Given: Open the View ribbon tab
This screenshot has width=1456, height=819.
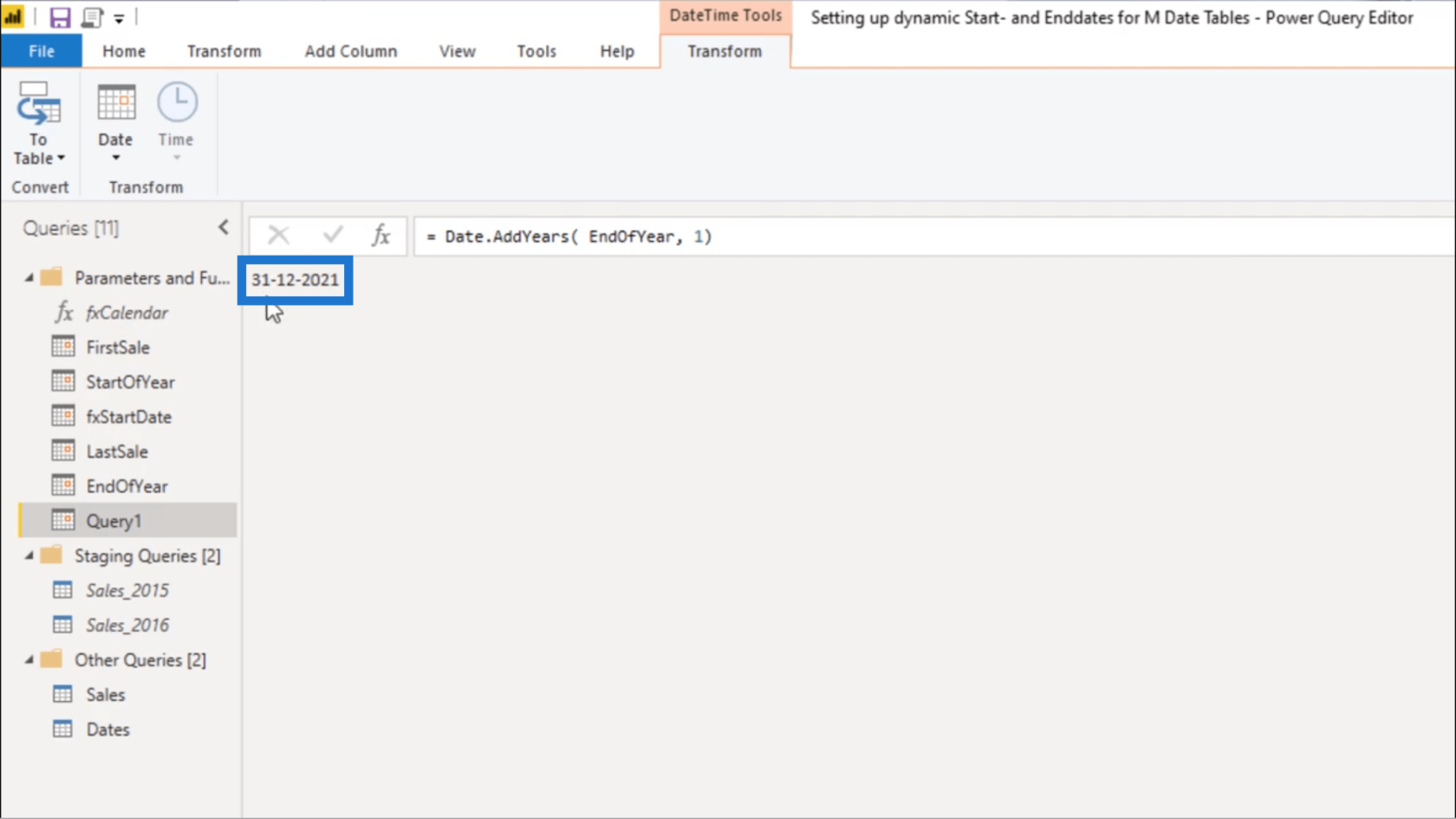Looking at the screenshot, I should tap(457, 51).
